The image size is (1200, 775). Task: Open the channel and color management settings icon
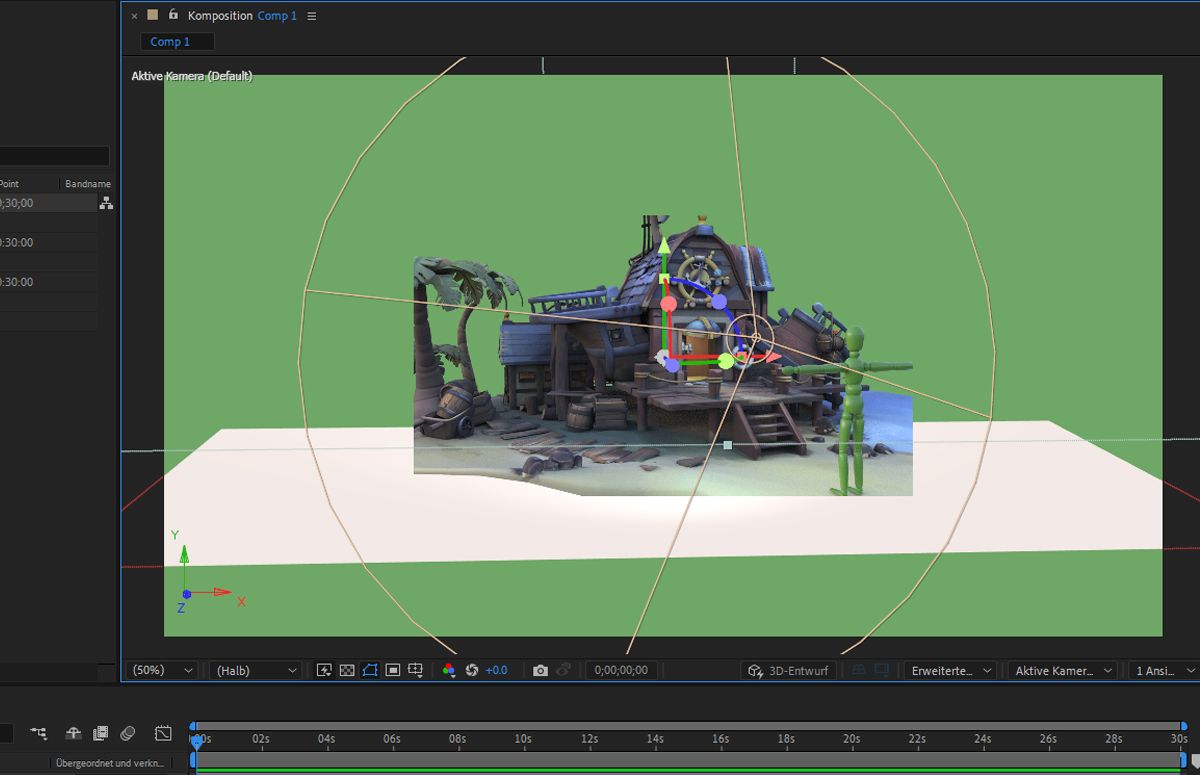[x=449, y=670]
